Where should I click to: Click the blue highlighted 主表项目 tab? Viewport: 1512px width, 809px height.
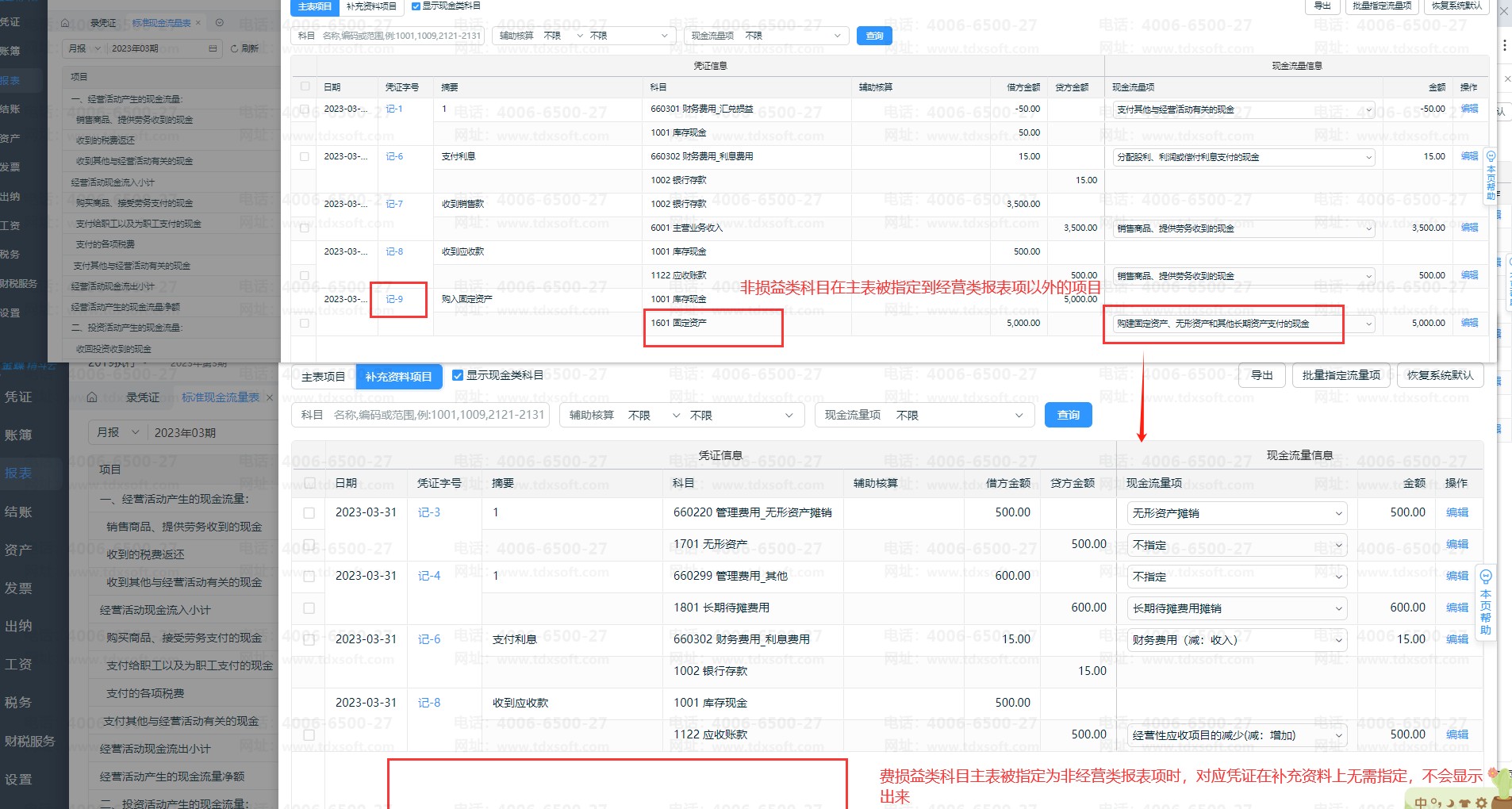coord(315,6)
